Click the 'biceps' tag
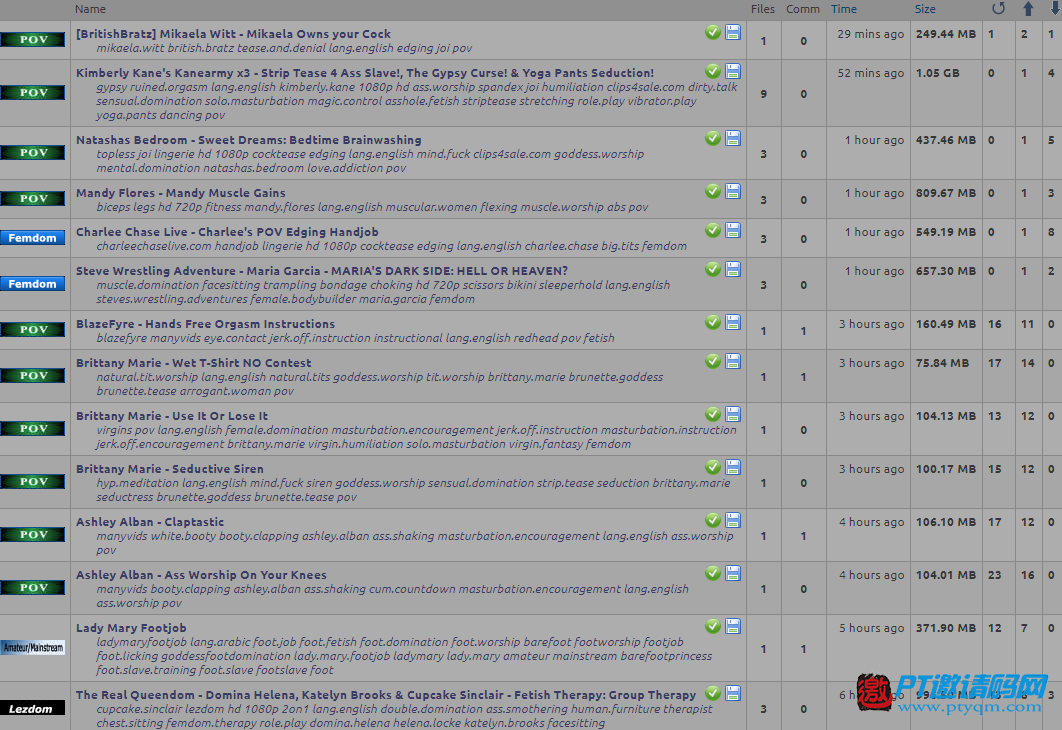This screenshot has height=730, width=1062. click(114, 207)
